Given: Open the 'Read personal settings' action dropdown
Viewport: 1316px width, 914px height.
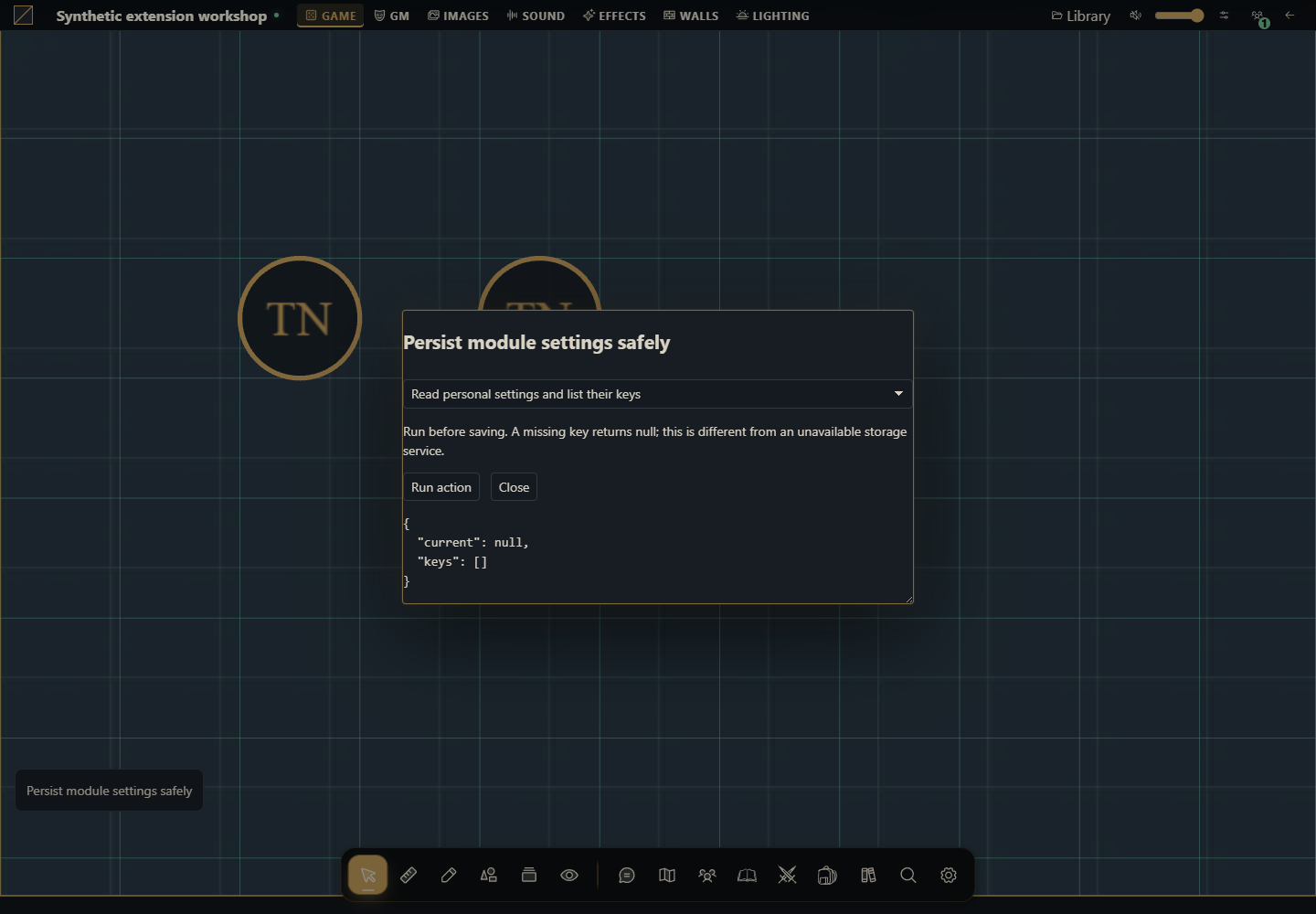Looking at the screenshot, I should pos(658,394).
